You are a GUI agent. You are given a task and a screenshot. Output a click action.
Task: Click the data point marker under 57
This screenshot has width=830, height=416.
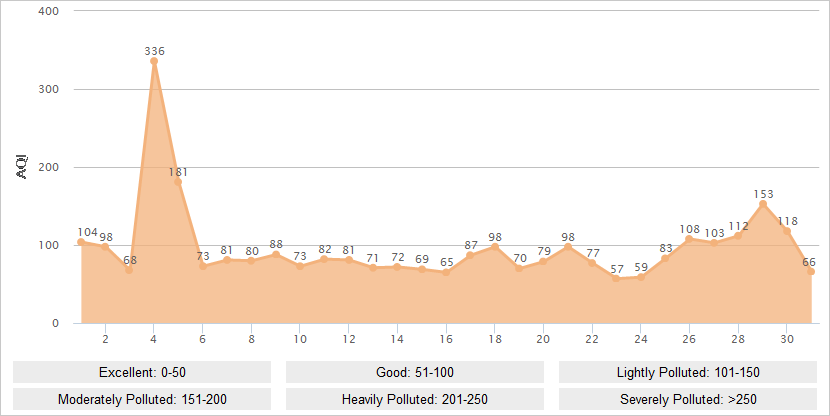616,278
